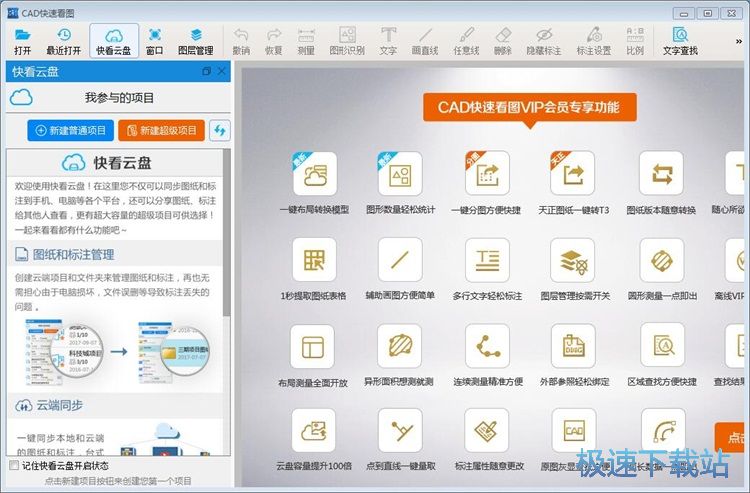Click 多行文字轻松标注 feature icon
Image resolution: width=750 pixels, height=493 pixels.
click(487, 260)
